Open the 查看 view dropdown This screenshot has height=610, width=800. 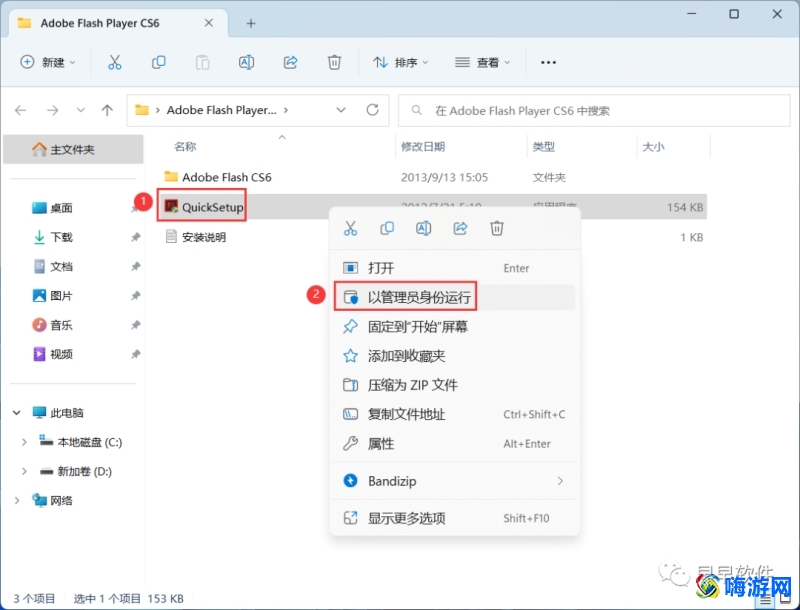point(482,62)
